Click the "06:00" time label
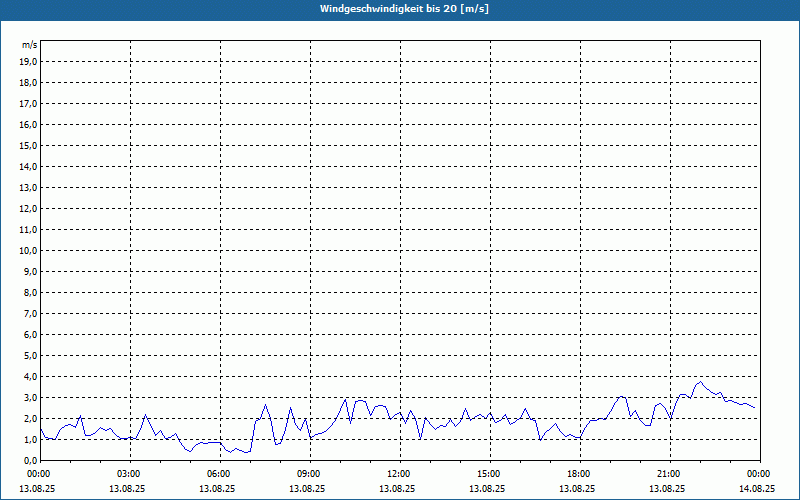Screen dimensions: 800x500 coord(220,474)
